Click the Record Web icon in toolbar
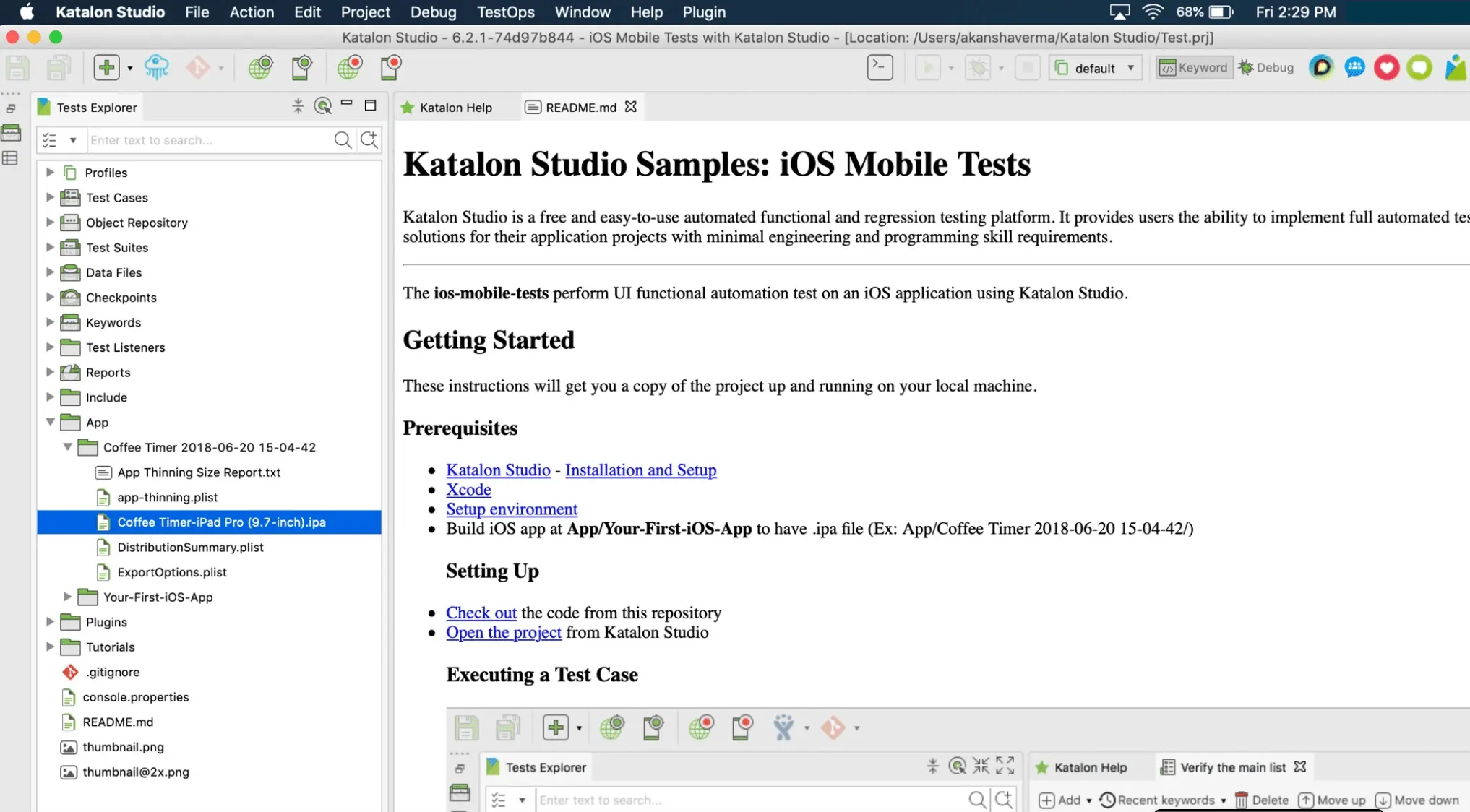The image size is (1470, 812). [349, 67]
